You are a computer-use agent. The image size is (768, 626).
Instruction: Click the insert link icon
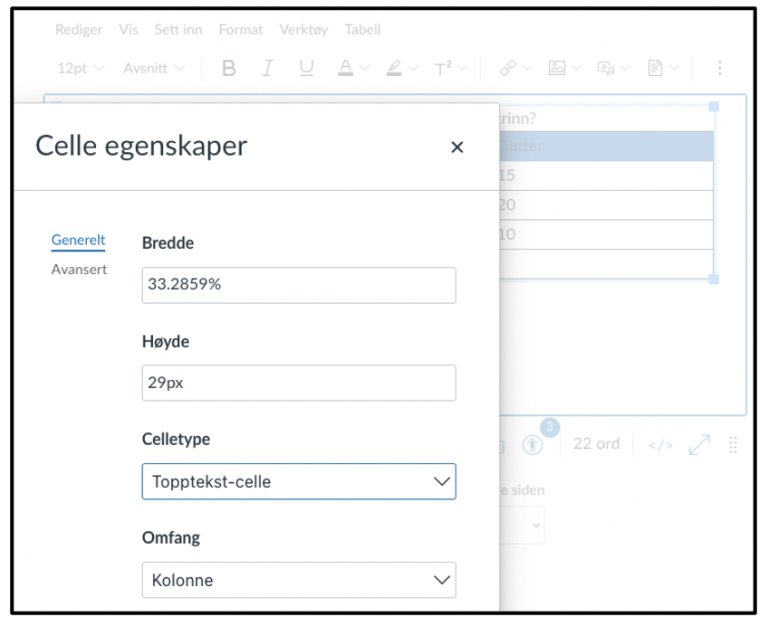[507, 68]
